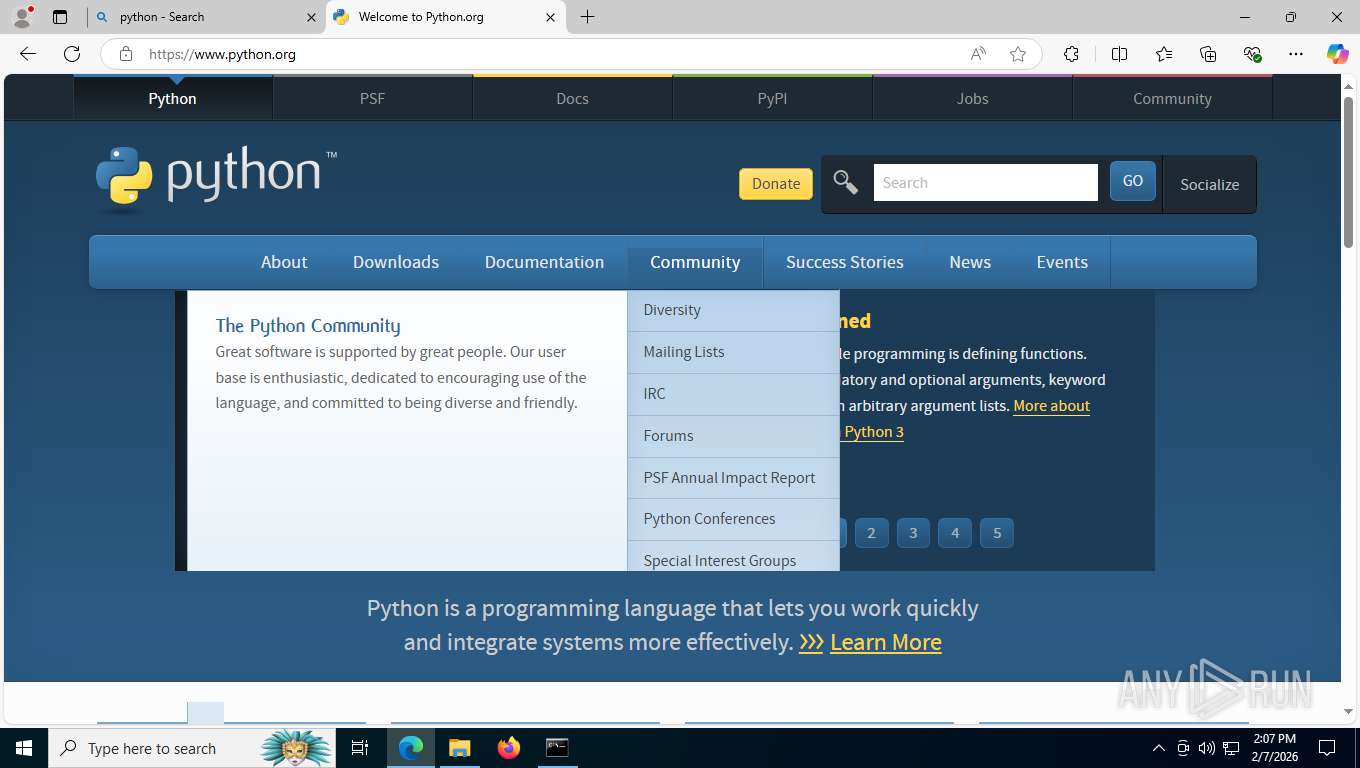Toggle split screen icon
The height and width of the screenshot is (768, 1360).
click(1119, 54)
